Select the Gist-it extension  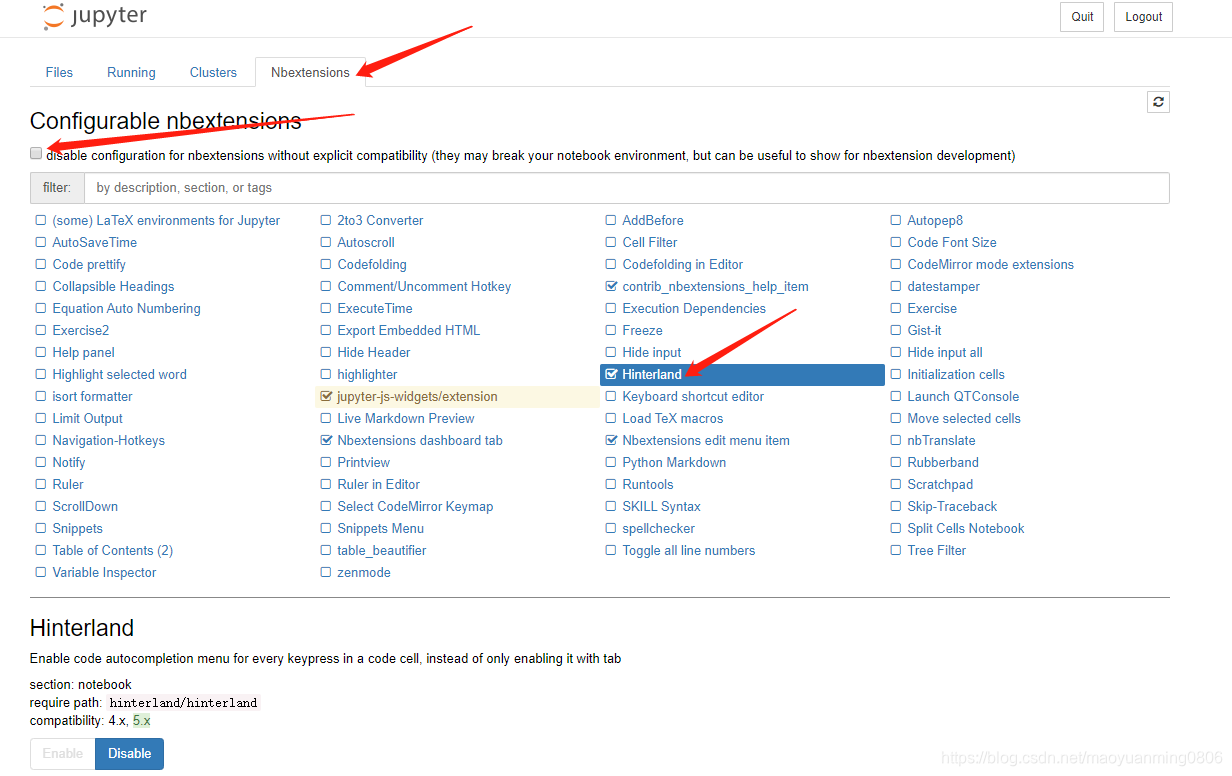pyautogui.click(x=924, y=331)
